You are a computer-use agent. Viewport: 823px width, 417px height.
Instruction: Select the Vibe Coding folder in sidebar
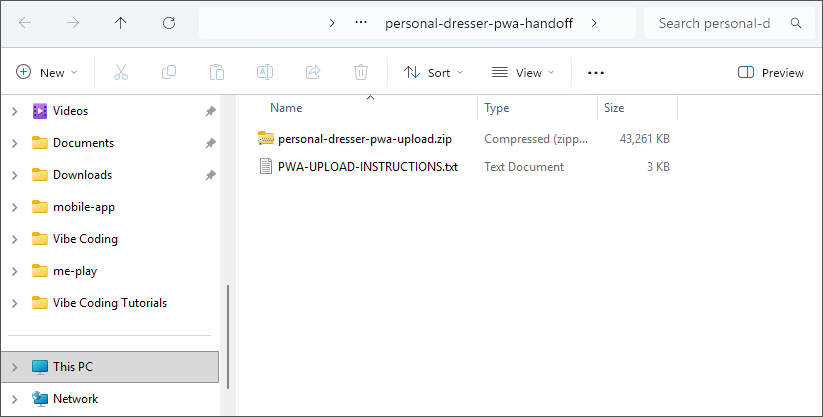[85, 239]
